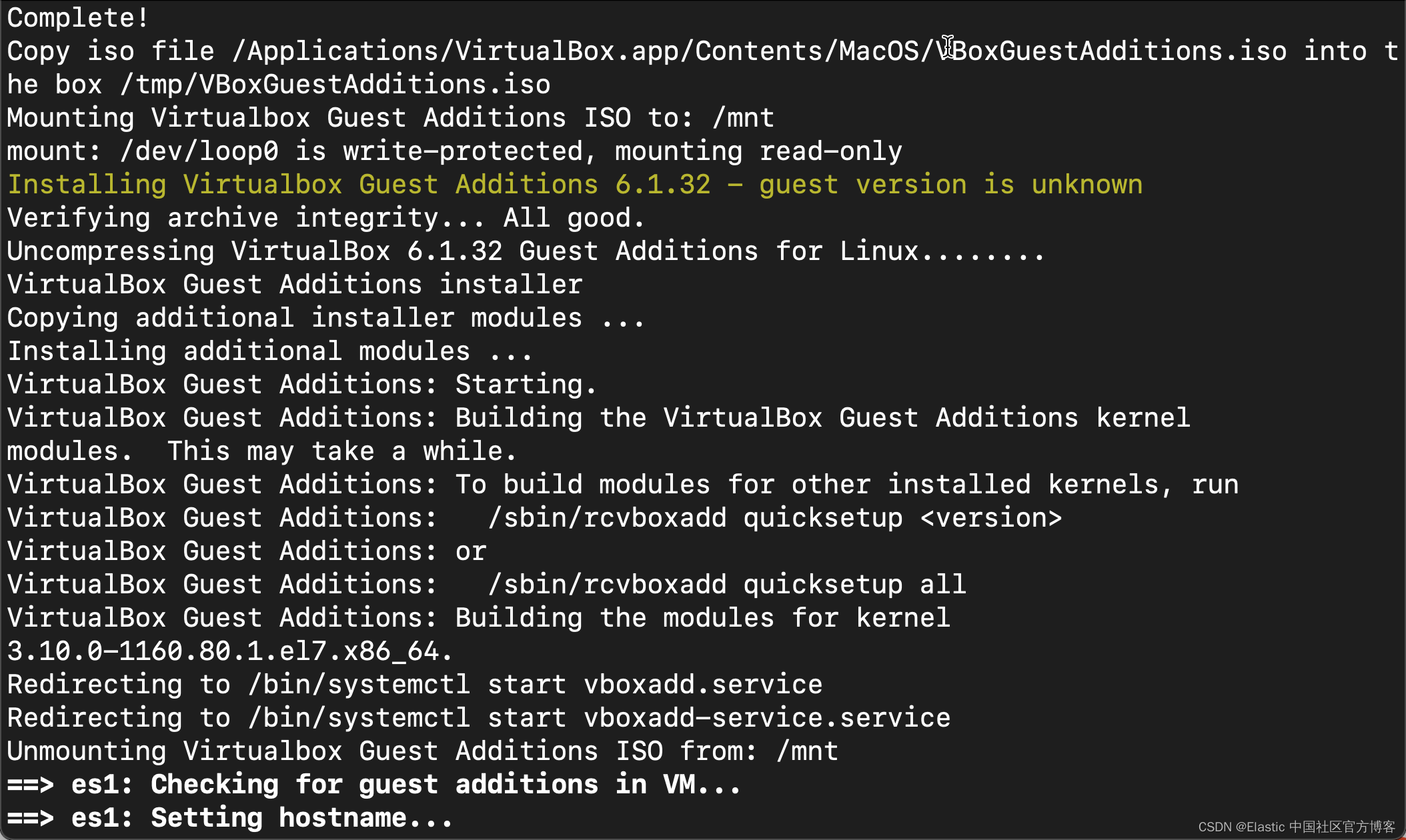Click the "Complete!" line at the top
Viewport: 1406px width, 840px height.
[77, 18]
